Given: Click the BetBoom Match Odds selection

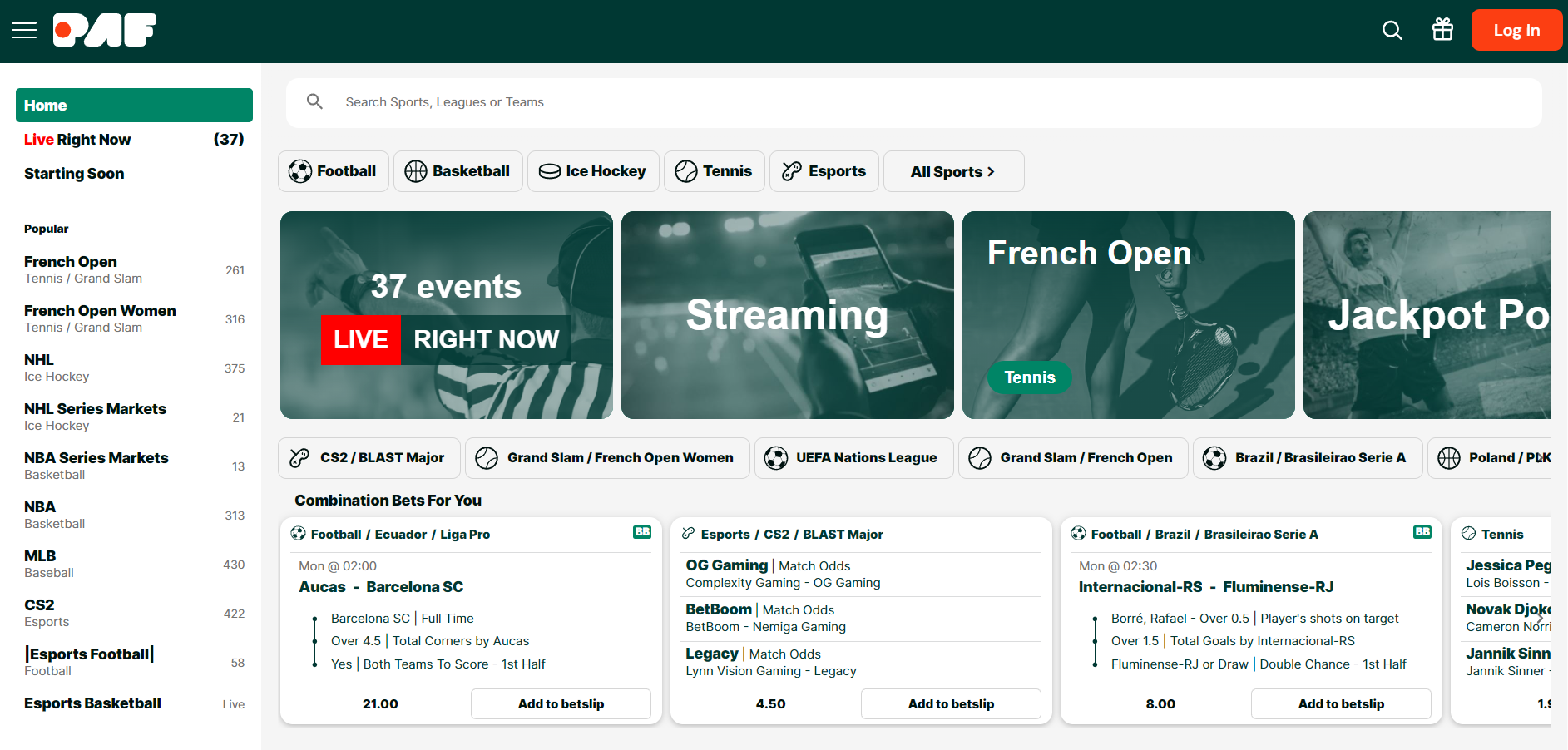Looking at the screenshot, I should [863, 618].
